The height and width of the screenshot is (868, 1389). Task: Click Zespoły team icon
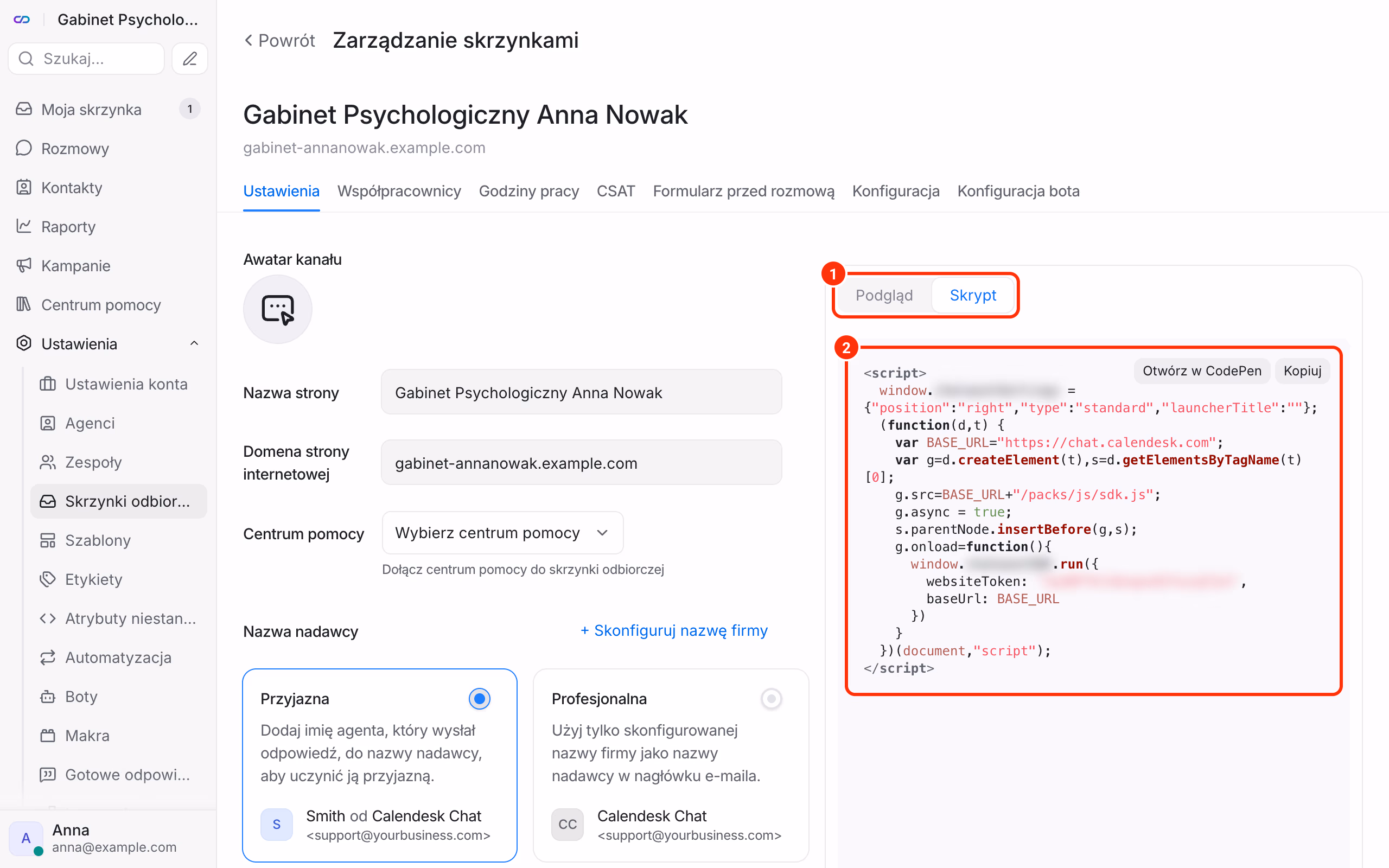click(x=48, y=462)
